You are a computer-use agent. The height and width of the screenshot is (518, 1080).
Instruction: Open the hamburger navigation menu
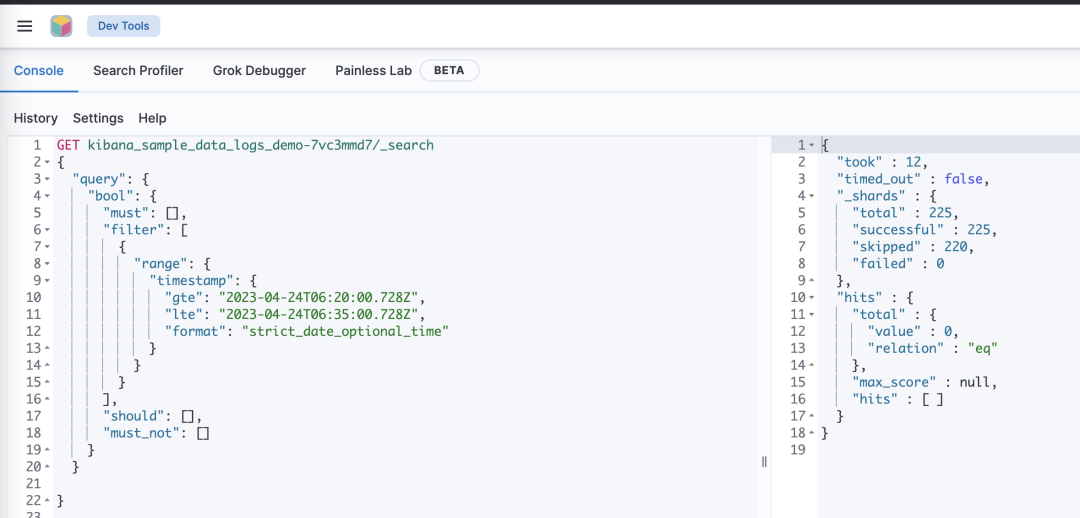(25, 26)
